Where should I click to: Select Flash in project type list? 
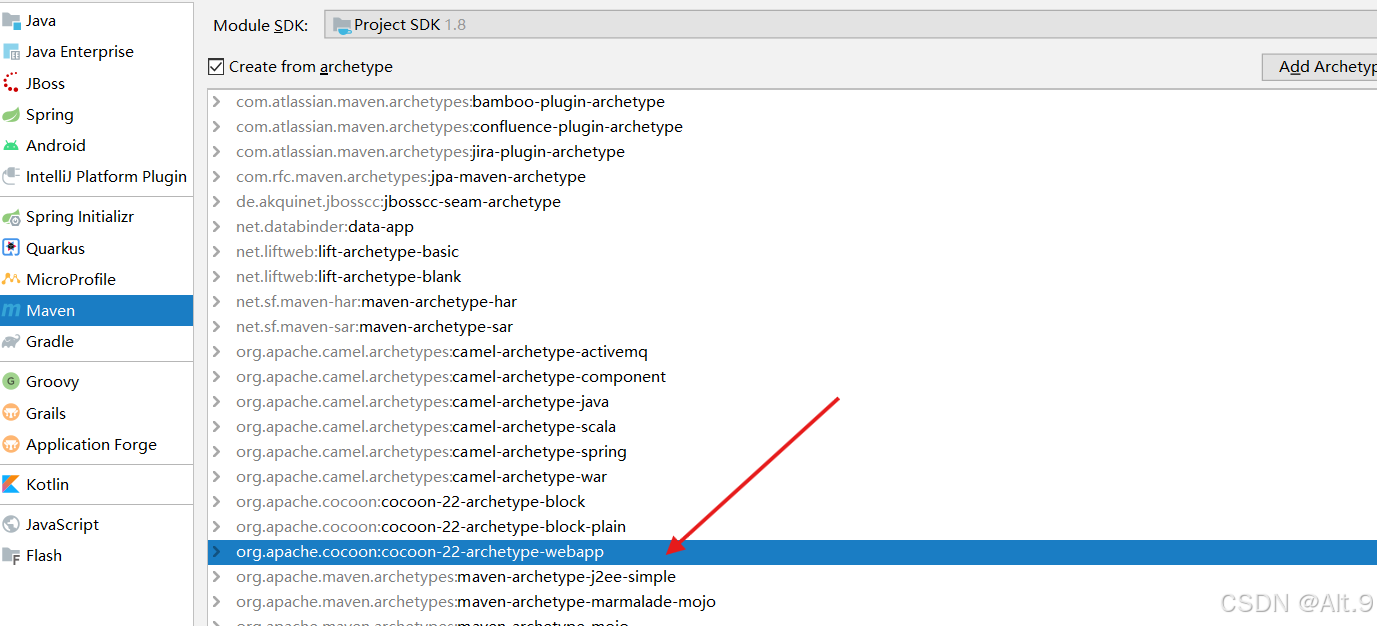tap(96, 556)
